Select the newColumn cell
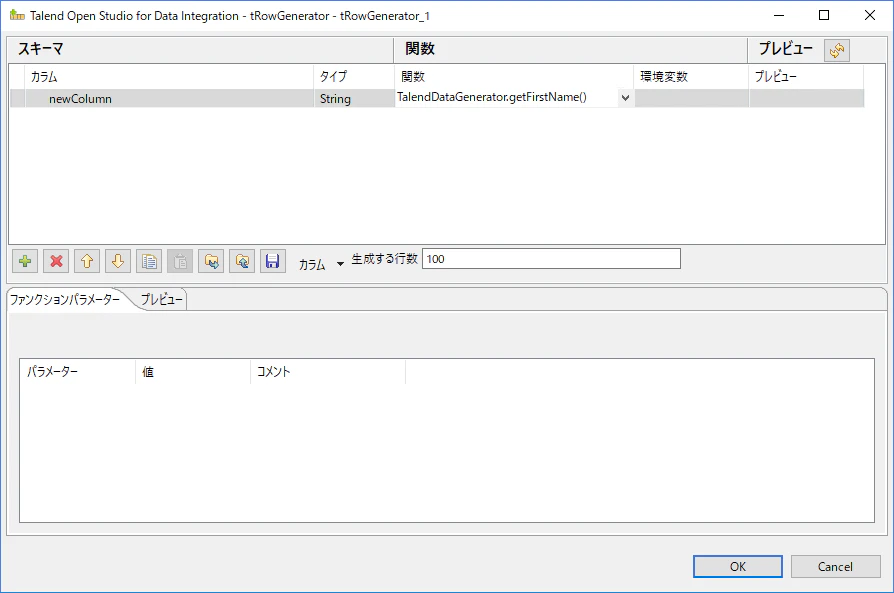Image resolution: width=894 pixels, height=593 pixels. 169,99
